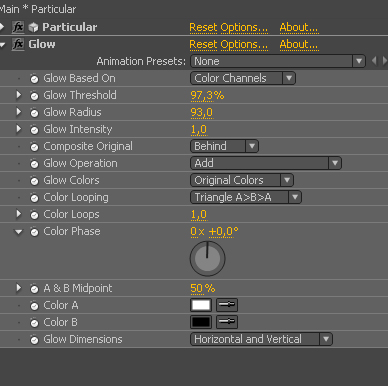
Task: Toggle Glow Threshold stopwatch
Action: click(x=34, y=96)
